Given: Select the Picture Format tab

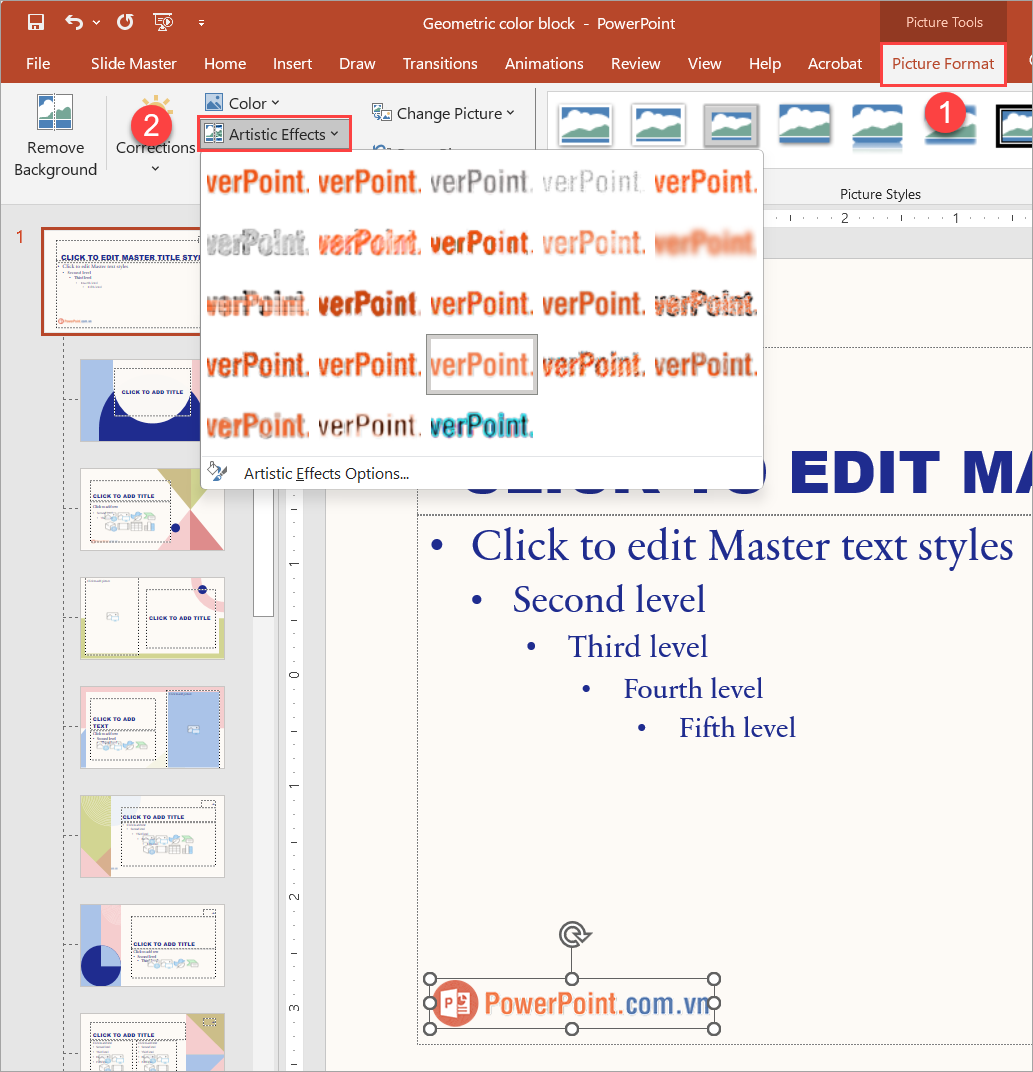Looking at the screenshot, I should pyautogui.click(x=943, y=64).
